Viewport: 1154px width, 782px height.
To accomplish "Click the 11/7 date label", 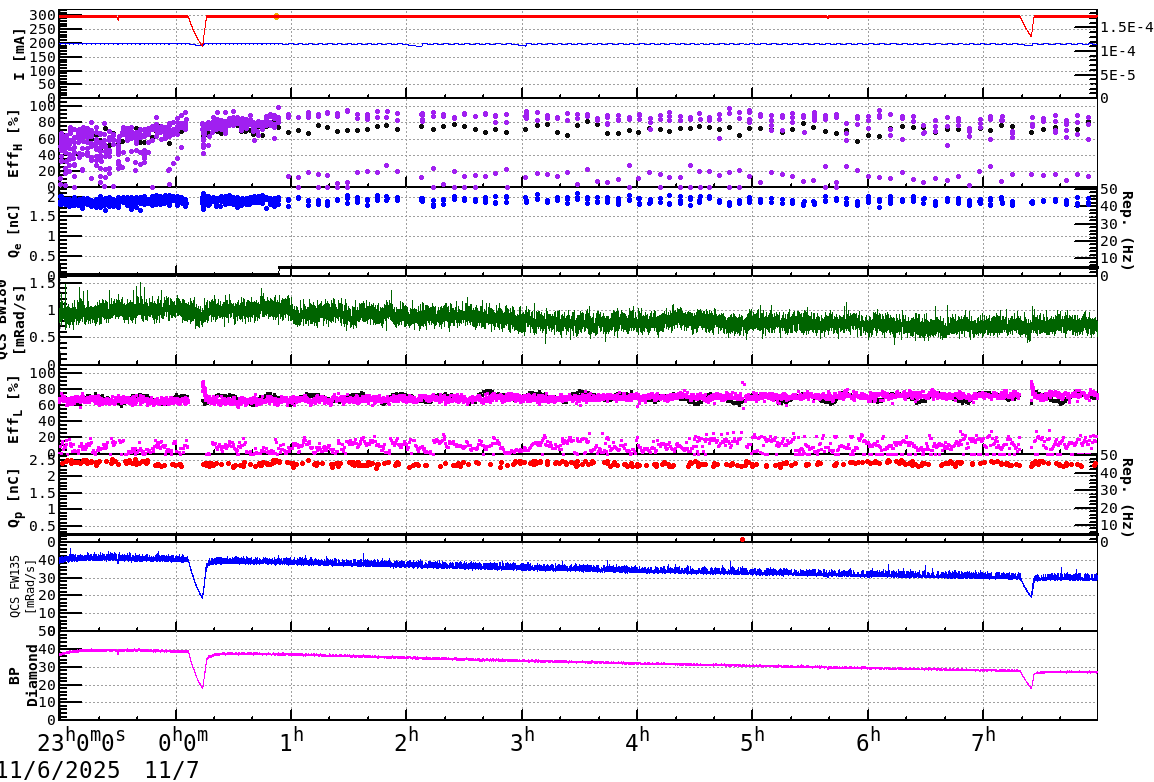I will coord(171,770).
